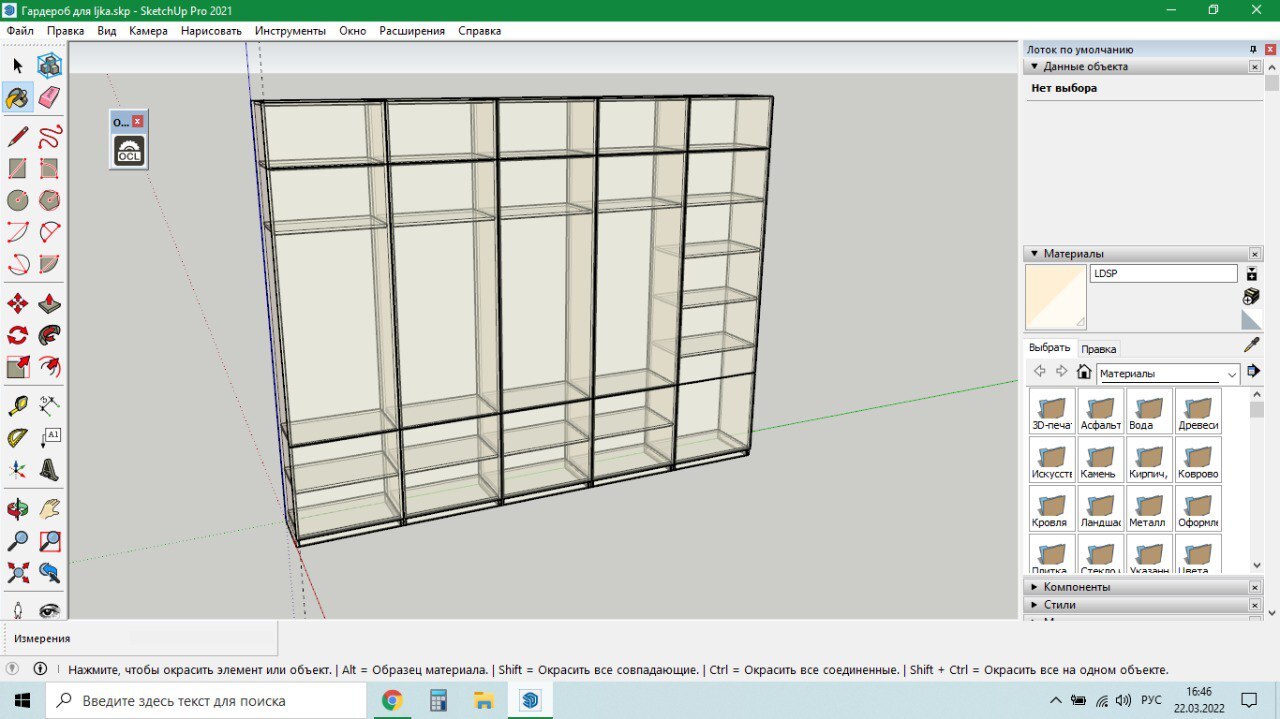Pick the Offset tool
1280x719 pixels.
click(49, 367)
